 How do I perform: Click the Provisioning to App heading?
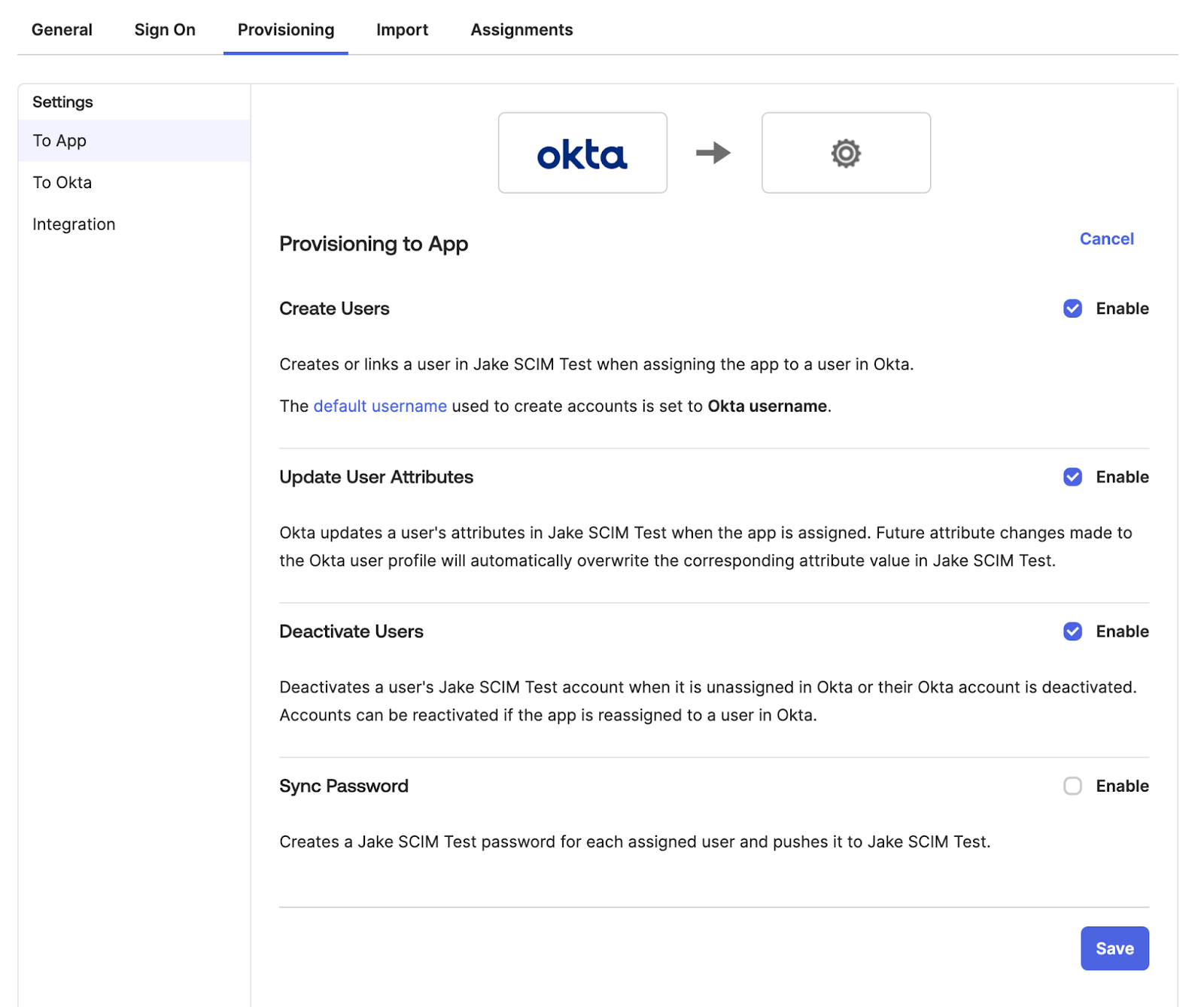373,244
